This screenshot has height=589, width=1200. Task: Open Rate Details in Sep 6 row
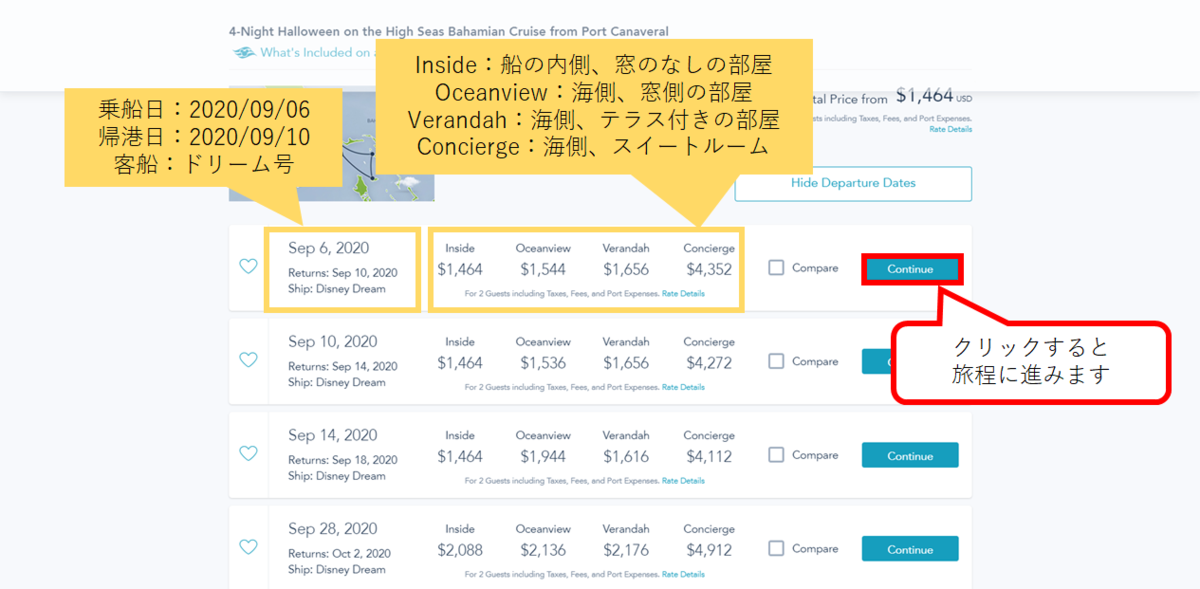tap(683, 294)
